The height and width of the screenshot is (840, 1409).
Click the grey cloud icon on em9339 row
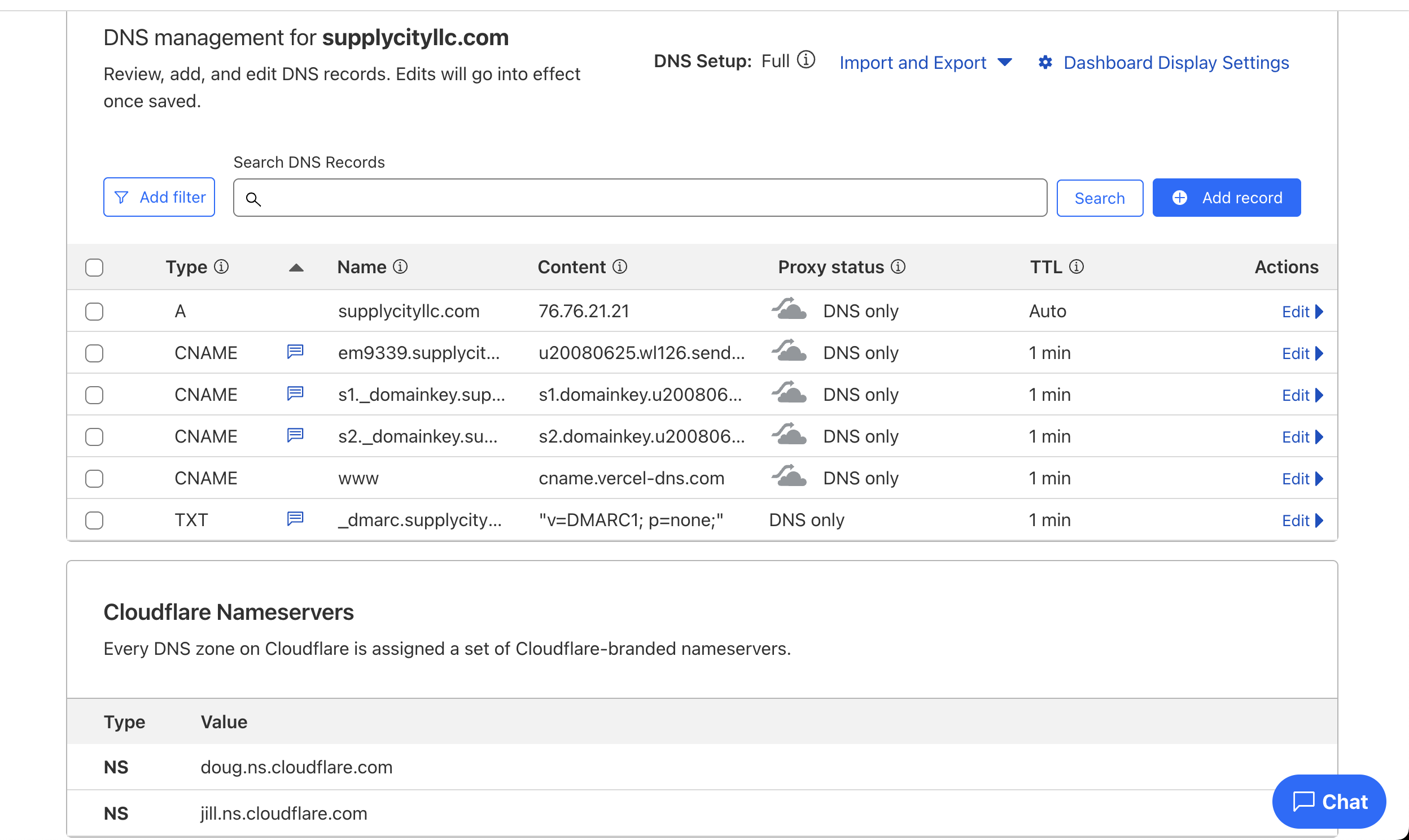coord(789,351)
